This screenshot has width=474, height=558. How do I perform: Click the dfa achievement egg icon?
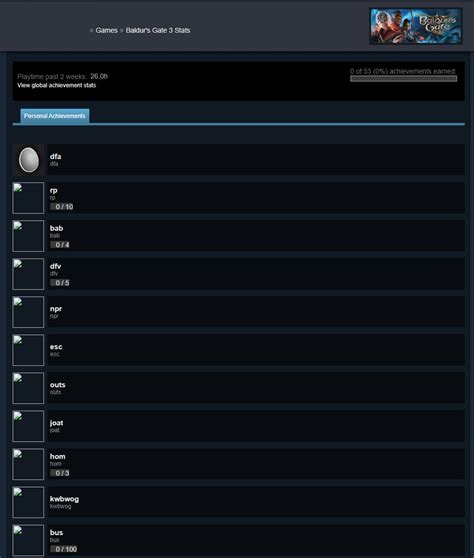pos(28,160)
